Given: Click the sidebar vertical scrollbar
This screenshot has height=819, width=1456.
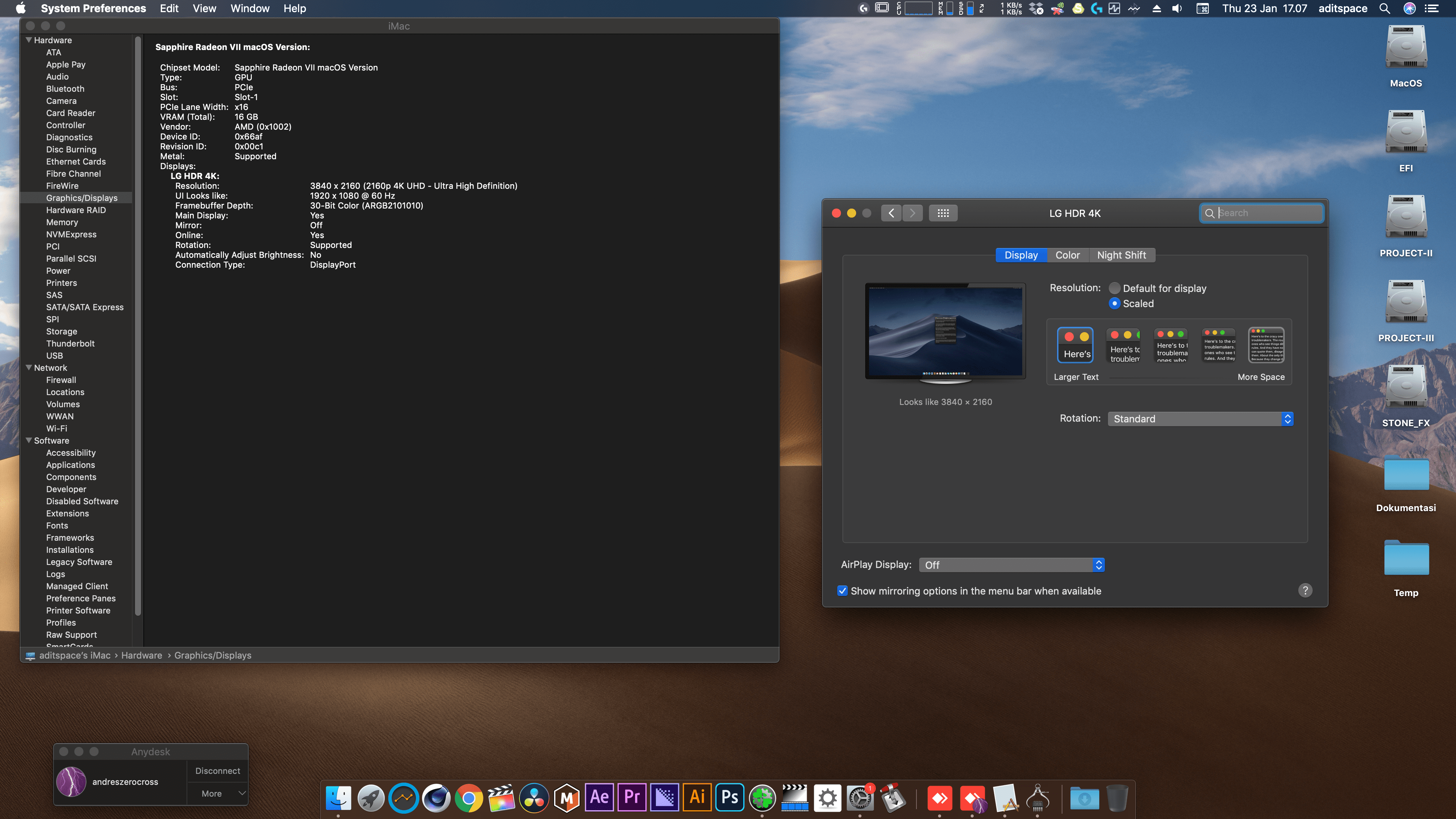Looking at the screenshot, I should point(138,326).
